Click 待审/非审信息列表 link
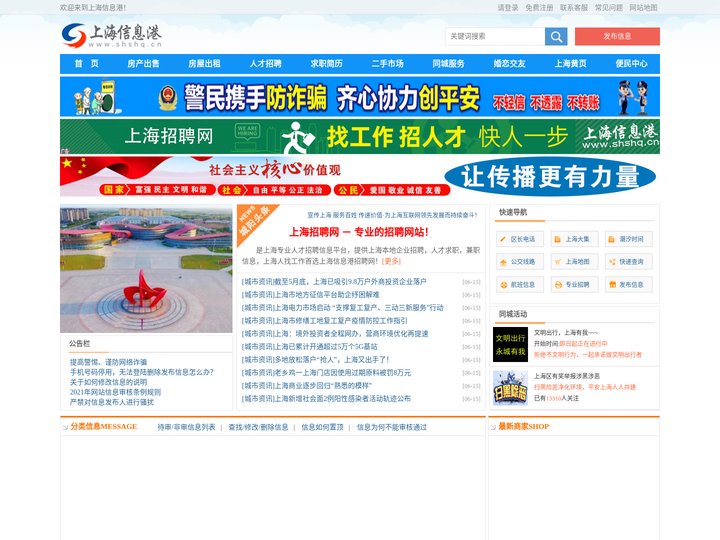The height and width of the screenshot is (540, 720). (x=186, y=427)
